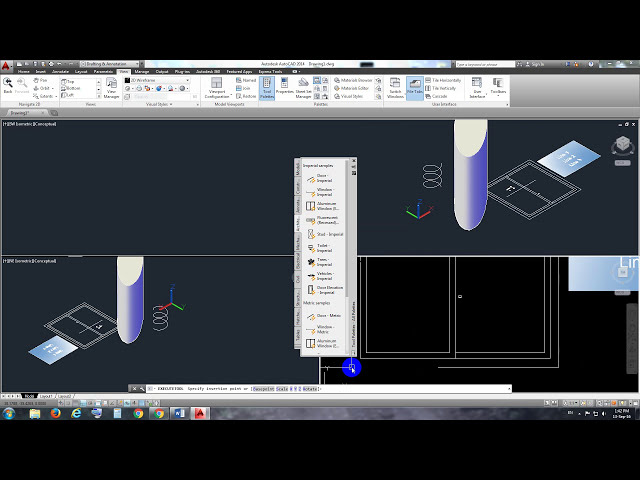The width and height of the screenshot is (640, 480).
Task: Switch to the Home ribbon tab
Action: (23, 71)
